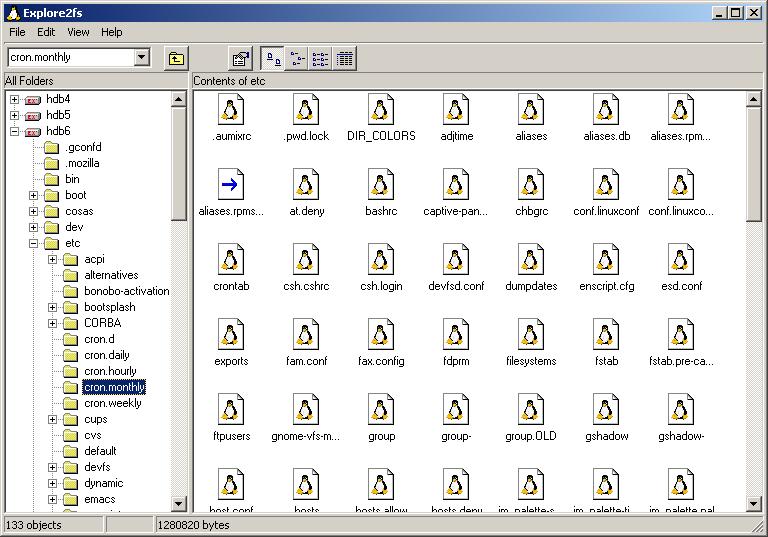Open the folder path combo box dropdown
The height and width of the screenshot is (537, 768).
pyautogui.click(x=142, y=57)
